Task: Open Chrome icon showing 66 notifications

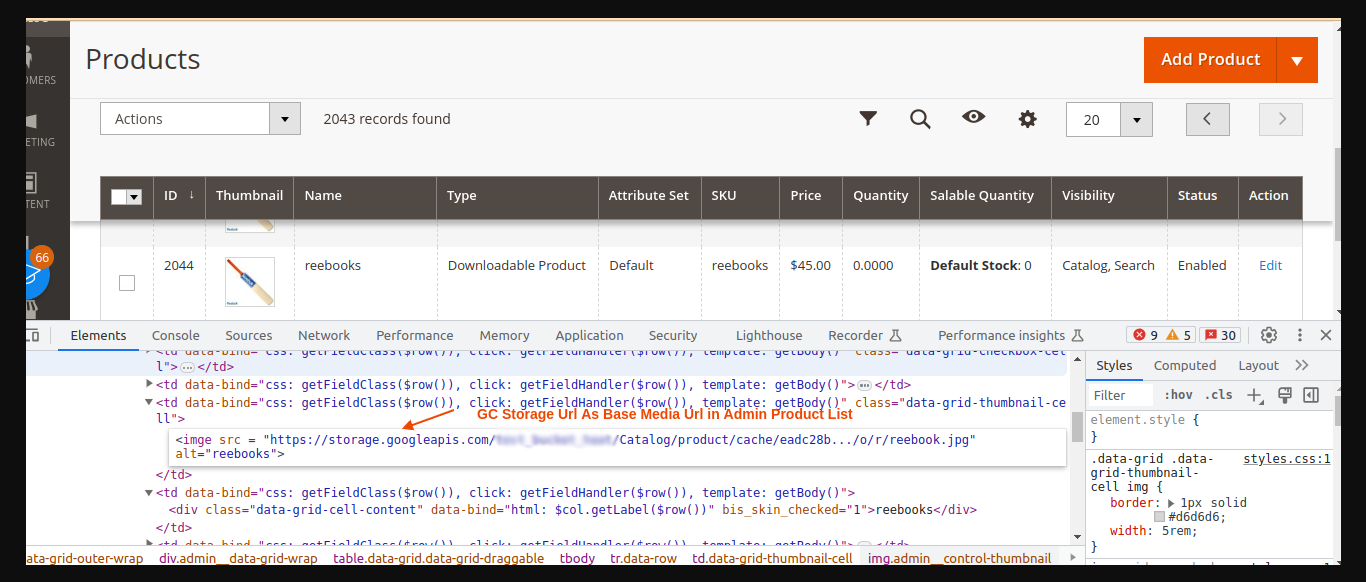Action: (x=35, y=266)
